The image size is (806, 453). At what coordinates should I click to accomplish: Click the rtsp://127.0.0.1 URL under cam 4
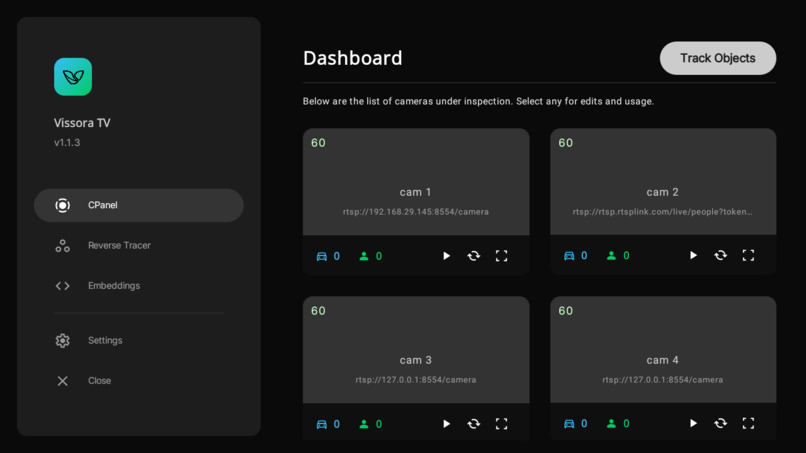(x=663, y=380)
